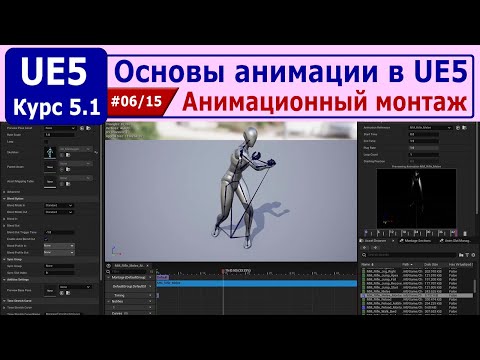The image size is (480, 360).
Task: Open the Preview Pose Asset dropdown
Action: click(x=60, y=128)
